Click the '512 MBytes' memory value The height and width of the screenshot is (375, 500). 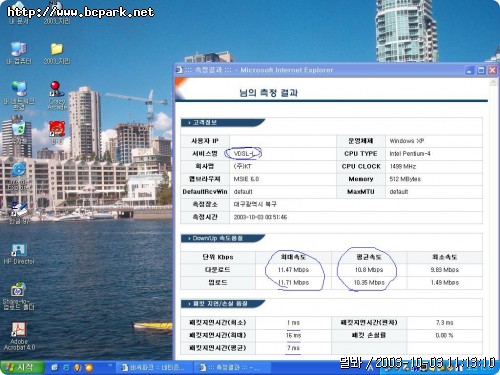pyautogui.click(x=405, y=179)
